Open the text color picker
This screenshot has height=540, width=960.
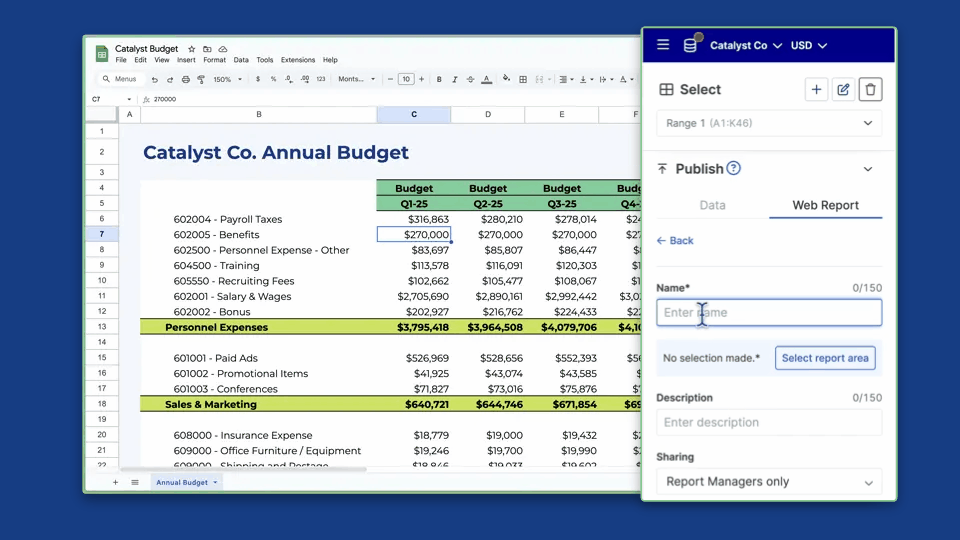point(486,79)
